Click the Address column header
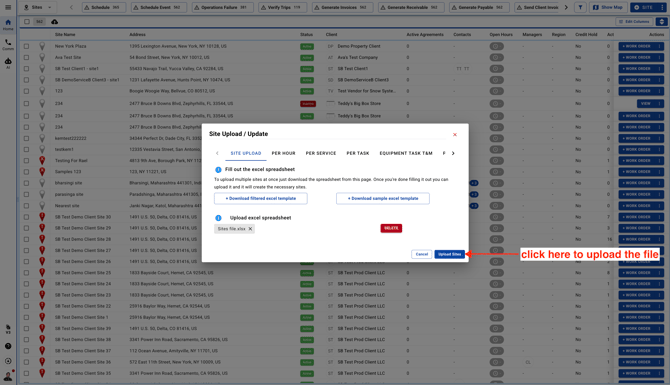 click(x=138, y=35)
